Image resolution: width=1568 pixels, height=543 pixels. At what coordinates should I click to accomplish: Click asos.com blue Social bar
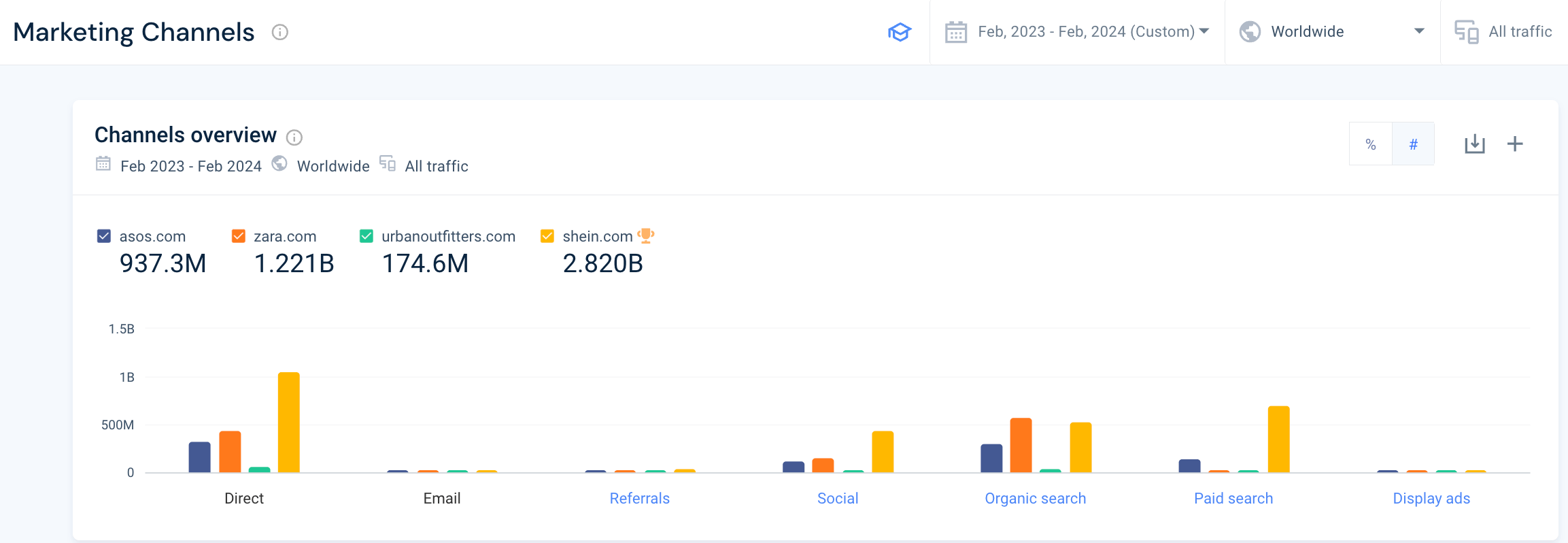point(794,467)
